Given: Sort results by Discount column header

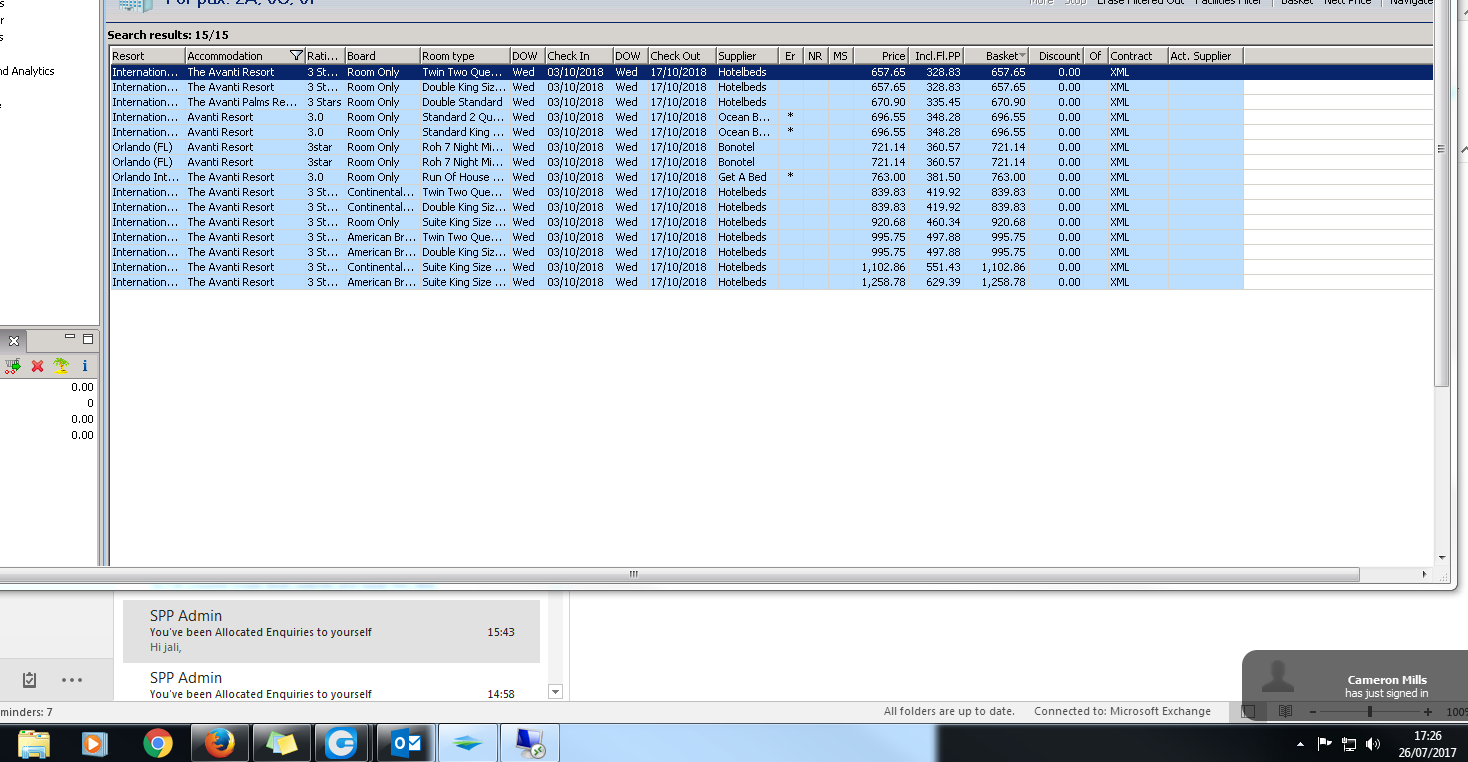Looking at the screenshot, I should pos(1056,56).
